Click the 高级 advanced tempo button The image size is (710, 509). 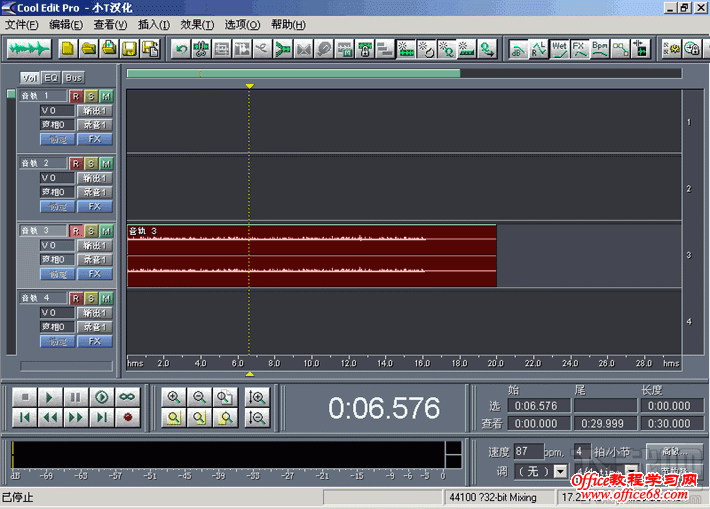click(667, 452)
